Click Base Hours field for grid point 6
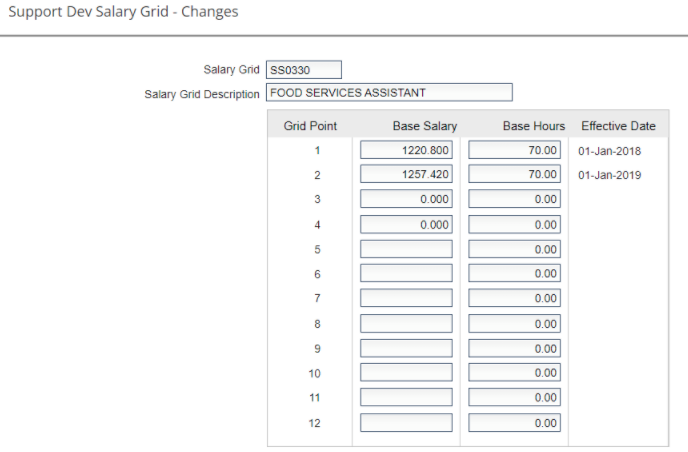Image resolution: width=688 pixels, height=452 pixels. pos(514,274)
